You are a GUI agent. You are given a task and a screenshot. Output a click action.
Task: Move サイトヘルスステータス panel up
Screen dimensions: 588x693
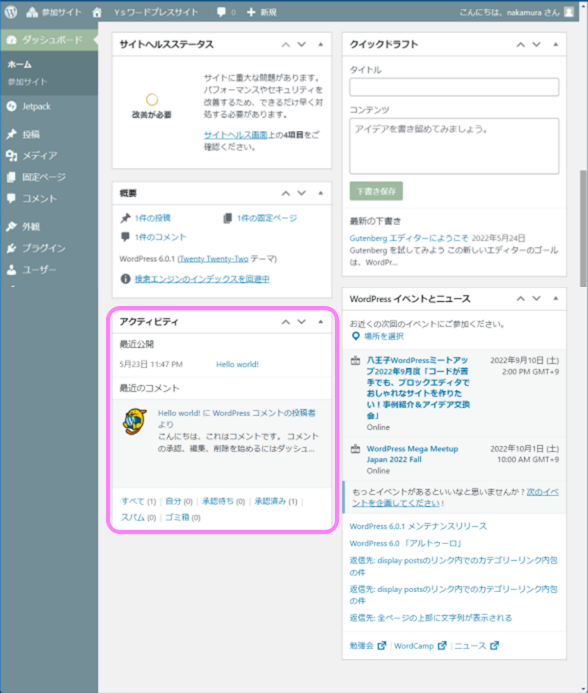286,45
